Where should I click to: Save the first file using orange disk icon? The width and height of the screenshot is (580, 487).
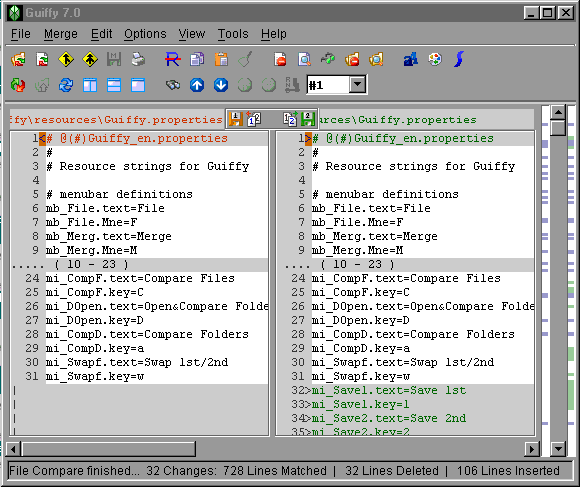tap(236, 119)
